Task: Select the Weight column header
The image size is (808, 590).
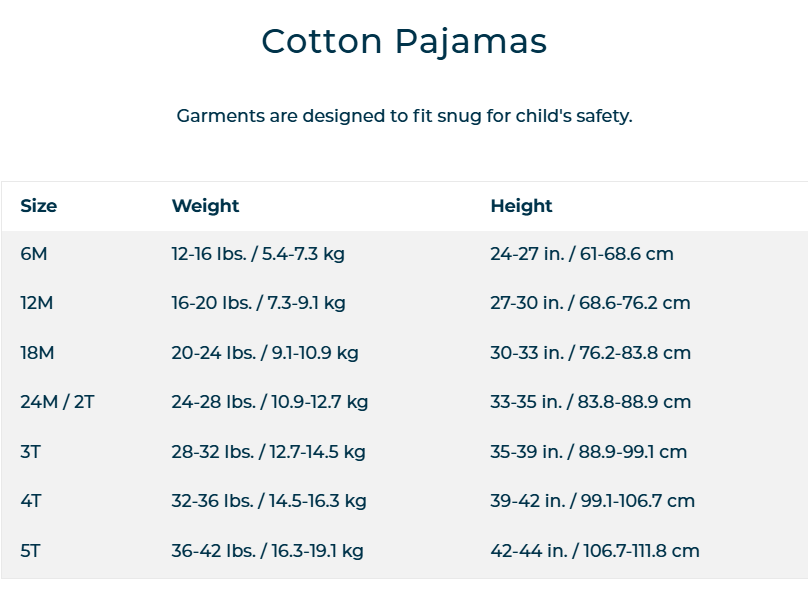Action: [x=205, y=206]
